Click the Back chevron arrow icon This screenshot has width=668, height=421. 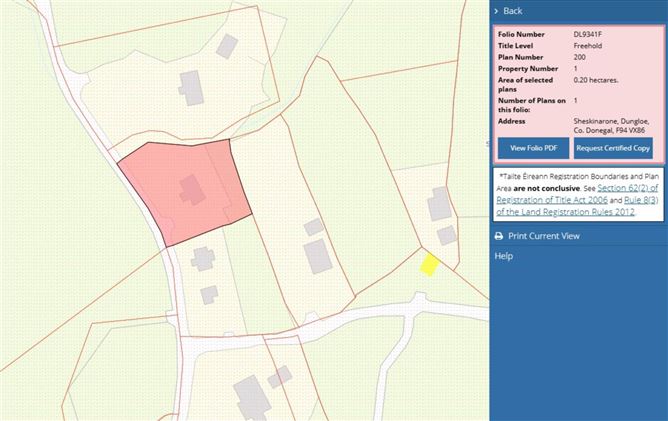point(496,11)
